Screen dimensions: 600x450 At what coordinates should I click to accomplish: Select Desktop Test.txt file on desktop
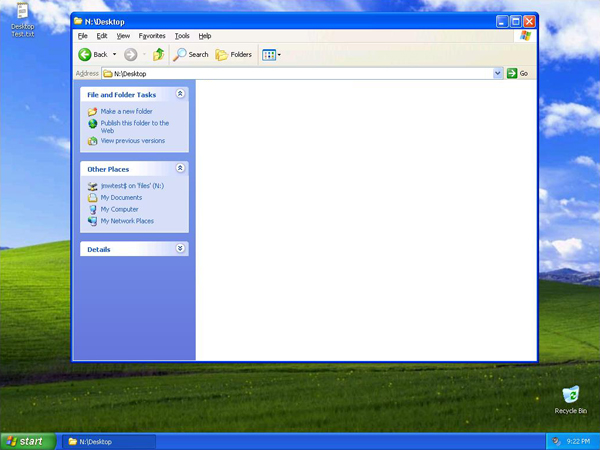pos(23,20)
